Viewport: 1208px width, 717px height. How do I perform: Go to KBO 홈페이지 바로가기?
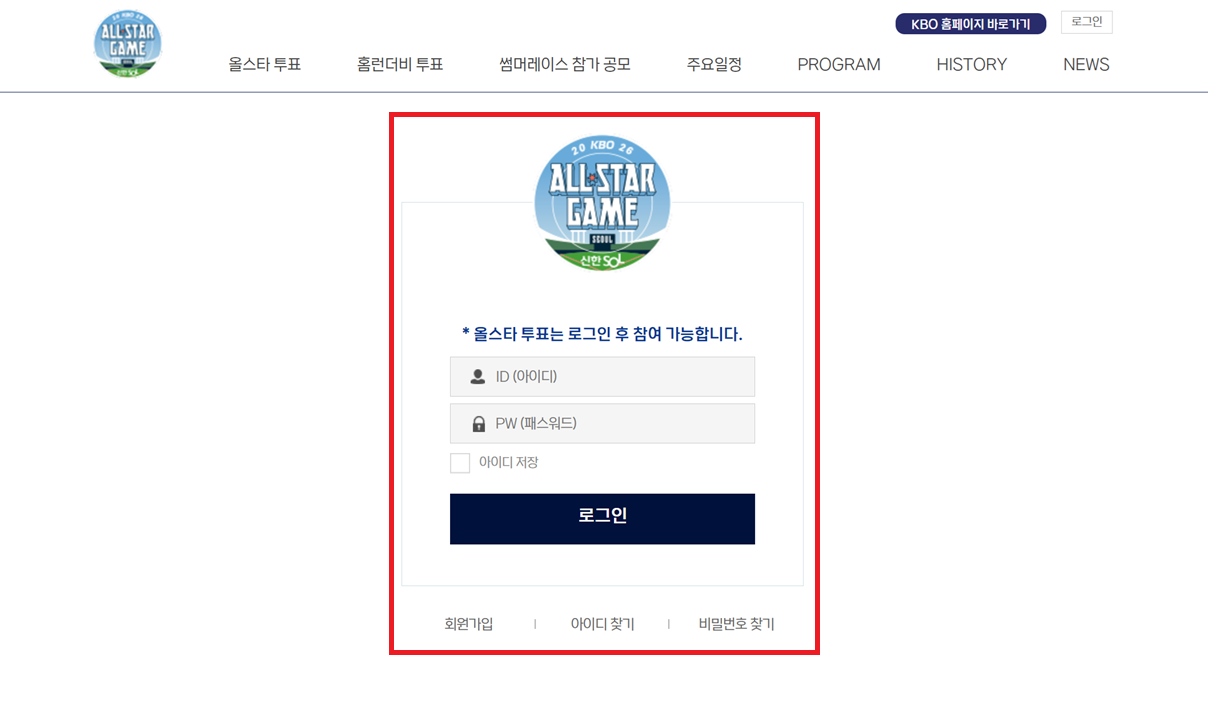tap(970, 24)
